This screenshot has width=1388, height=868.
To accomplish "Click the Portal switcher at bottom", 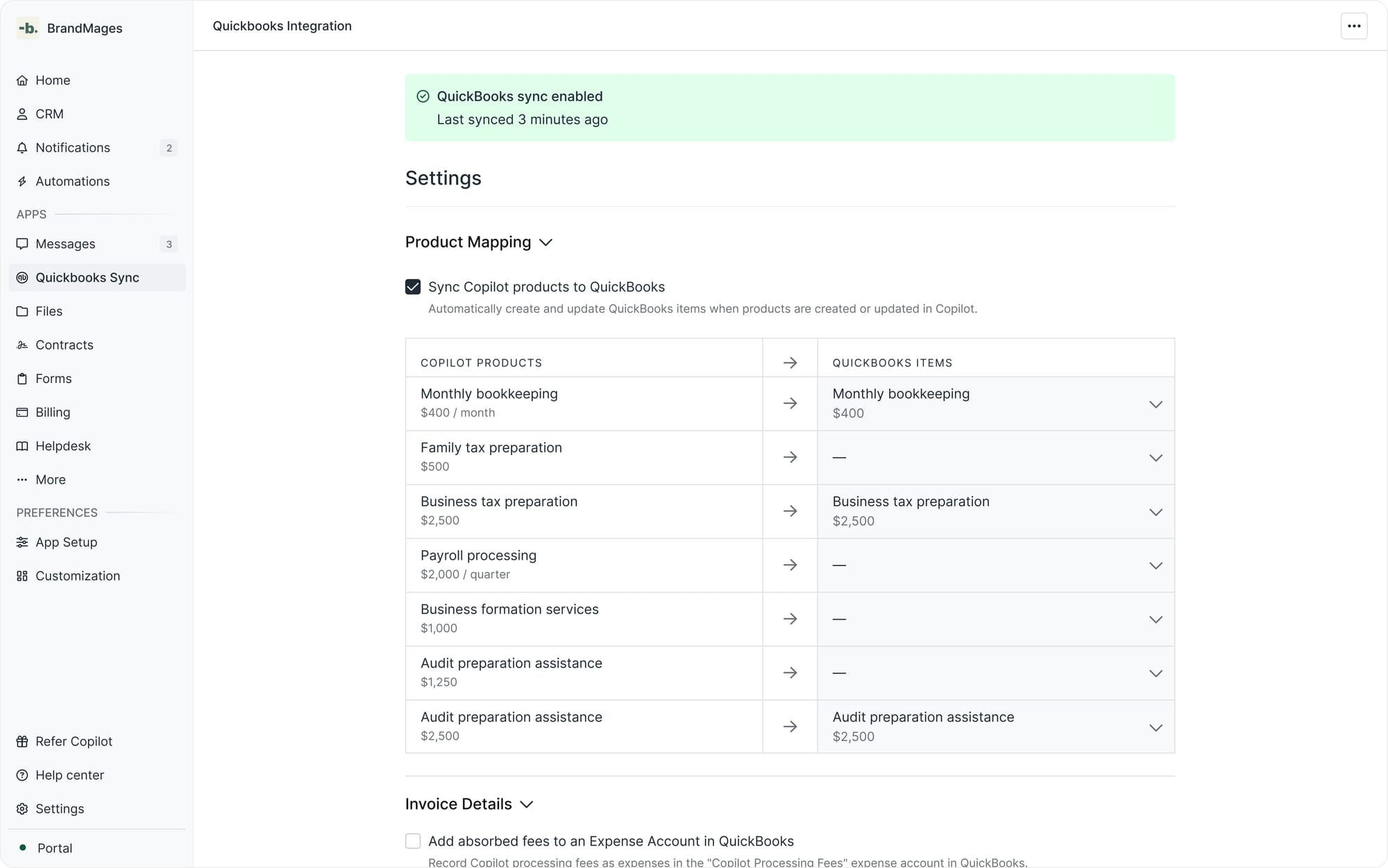I will click(x=55, y=848).
